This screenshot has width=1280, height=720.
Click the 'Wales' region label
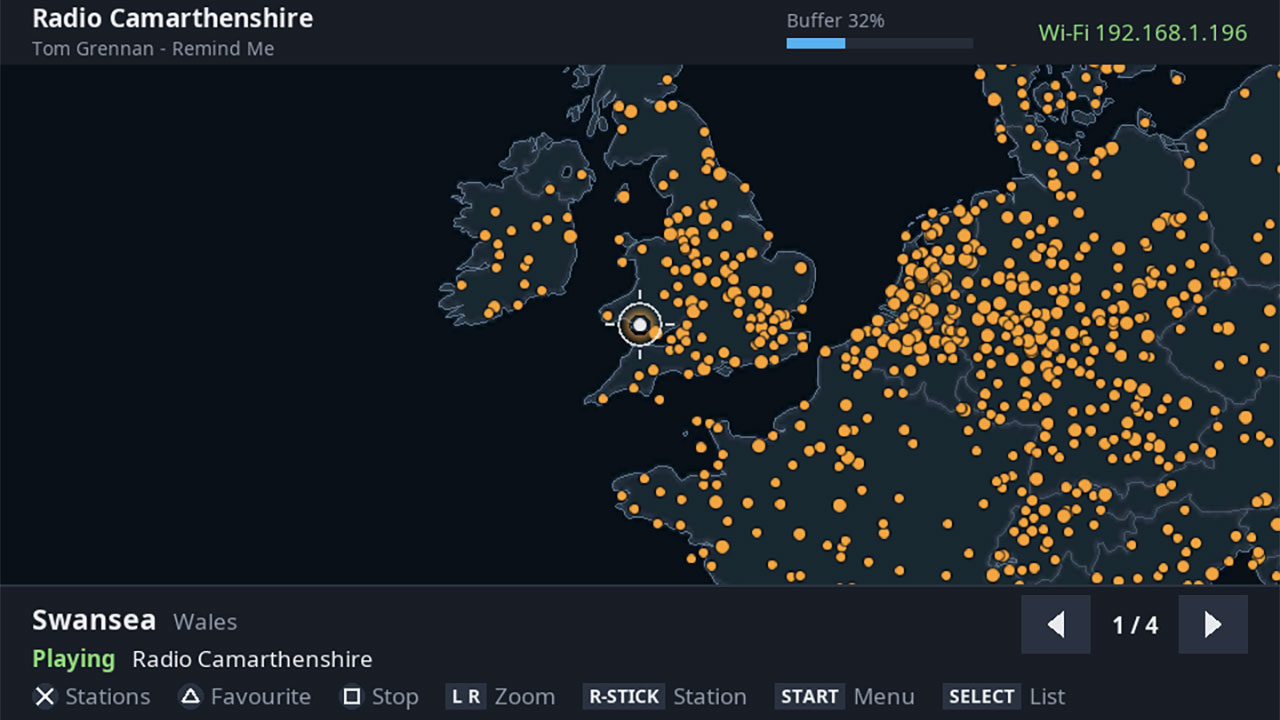(x=205, y=621)
